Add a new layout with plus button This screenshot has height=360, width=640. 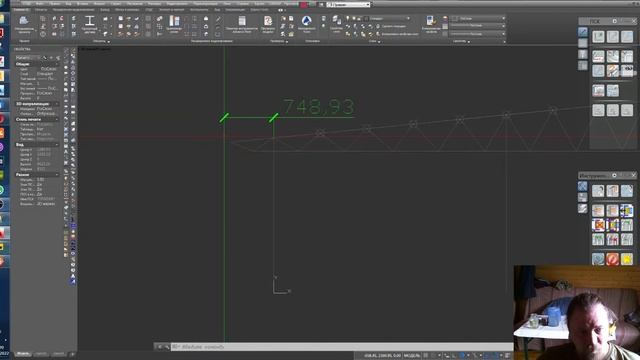pyautogui.click(x=72, y=354)
